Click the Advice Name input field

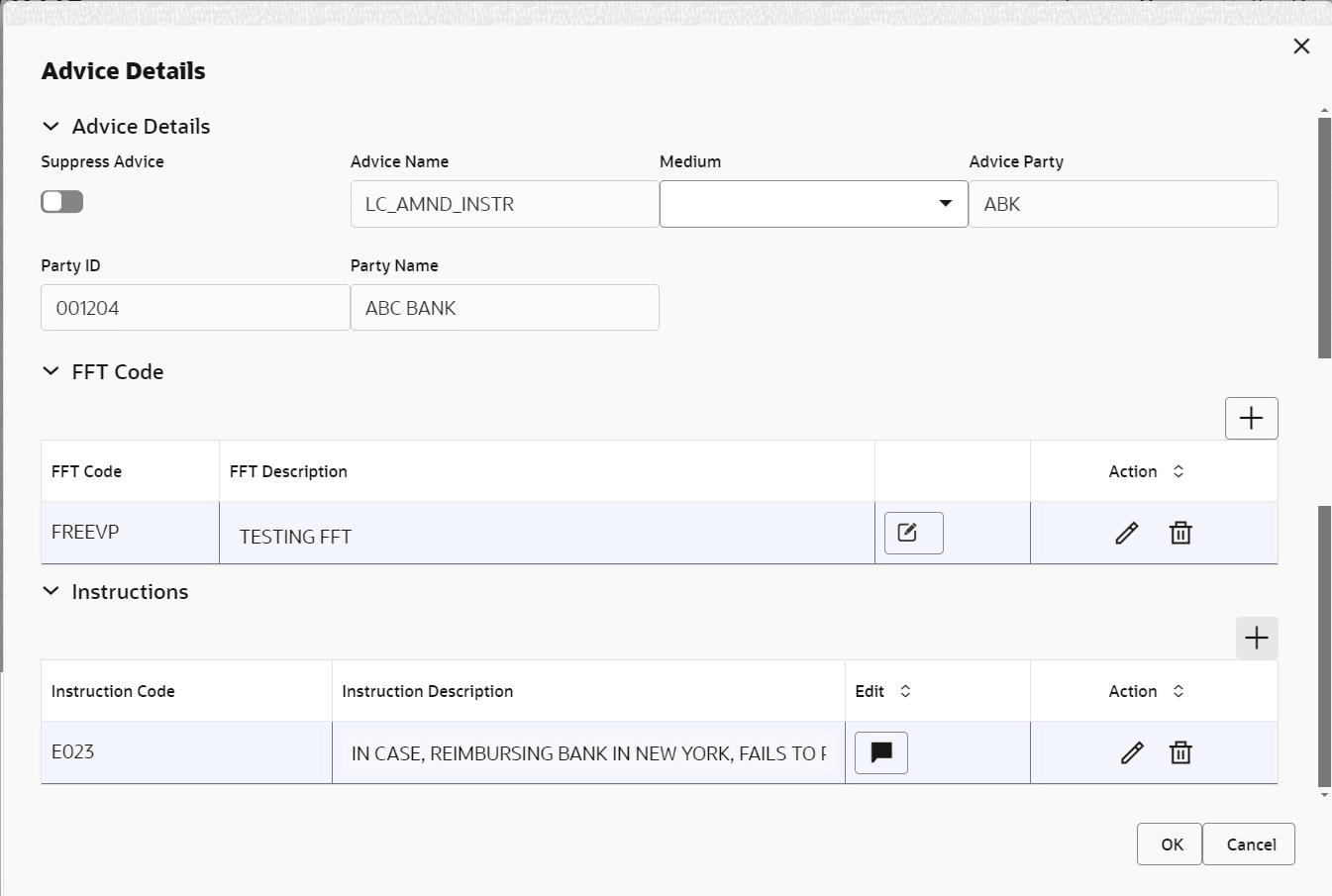pos(504,203)
